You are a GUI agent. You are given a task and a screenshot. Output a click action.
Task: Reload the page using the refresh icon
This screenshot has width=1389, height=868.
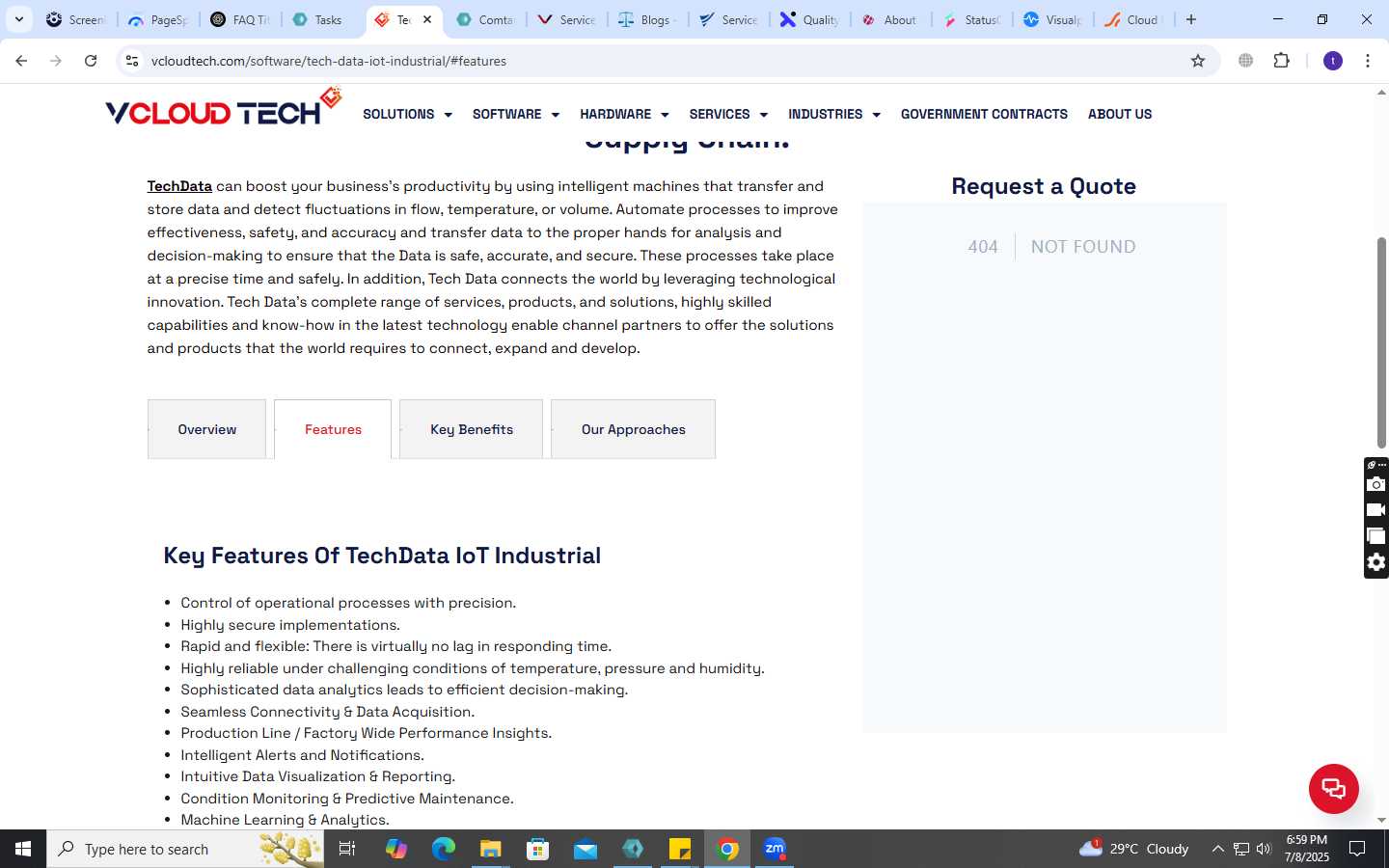[91, 61]
